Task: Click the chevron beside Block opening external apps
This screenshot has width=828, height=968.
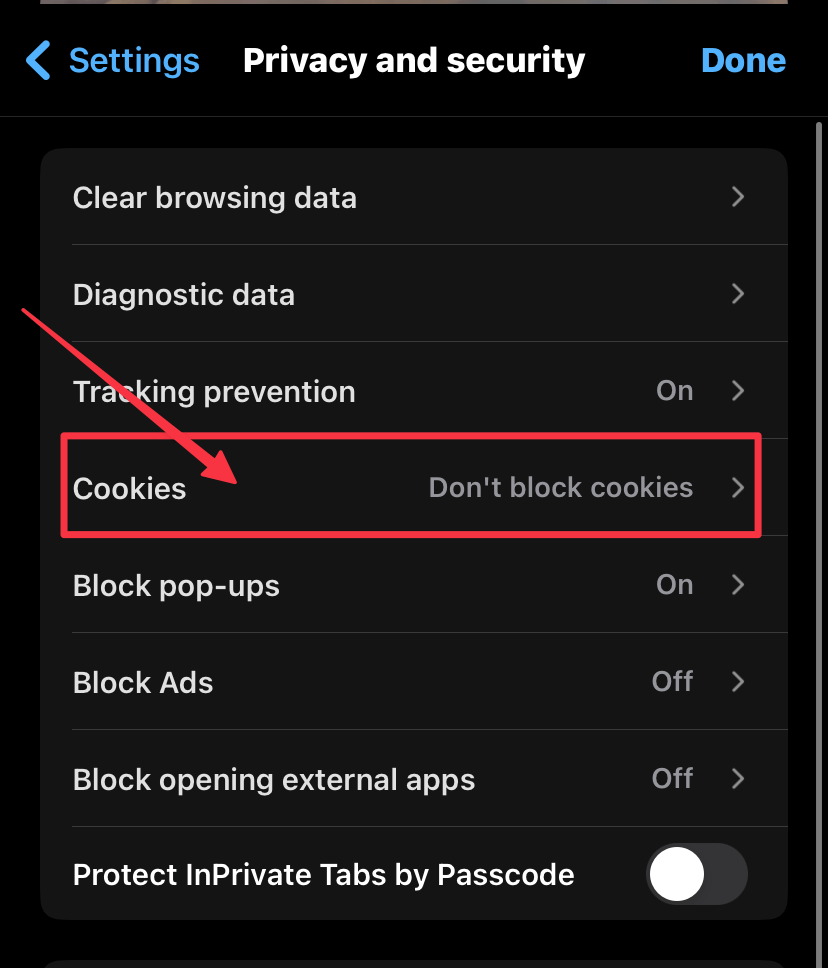Action: [x=738, y=779]
